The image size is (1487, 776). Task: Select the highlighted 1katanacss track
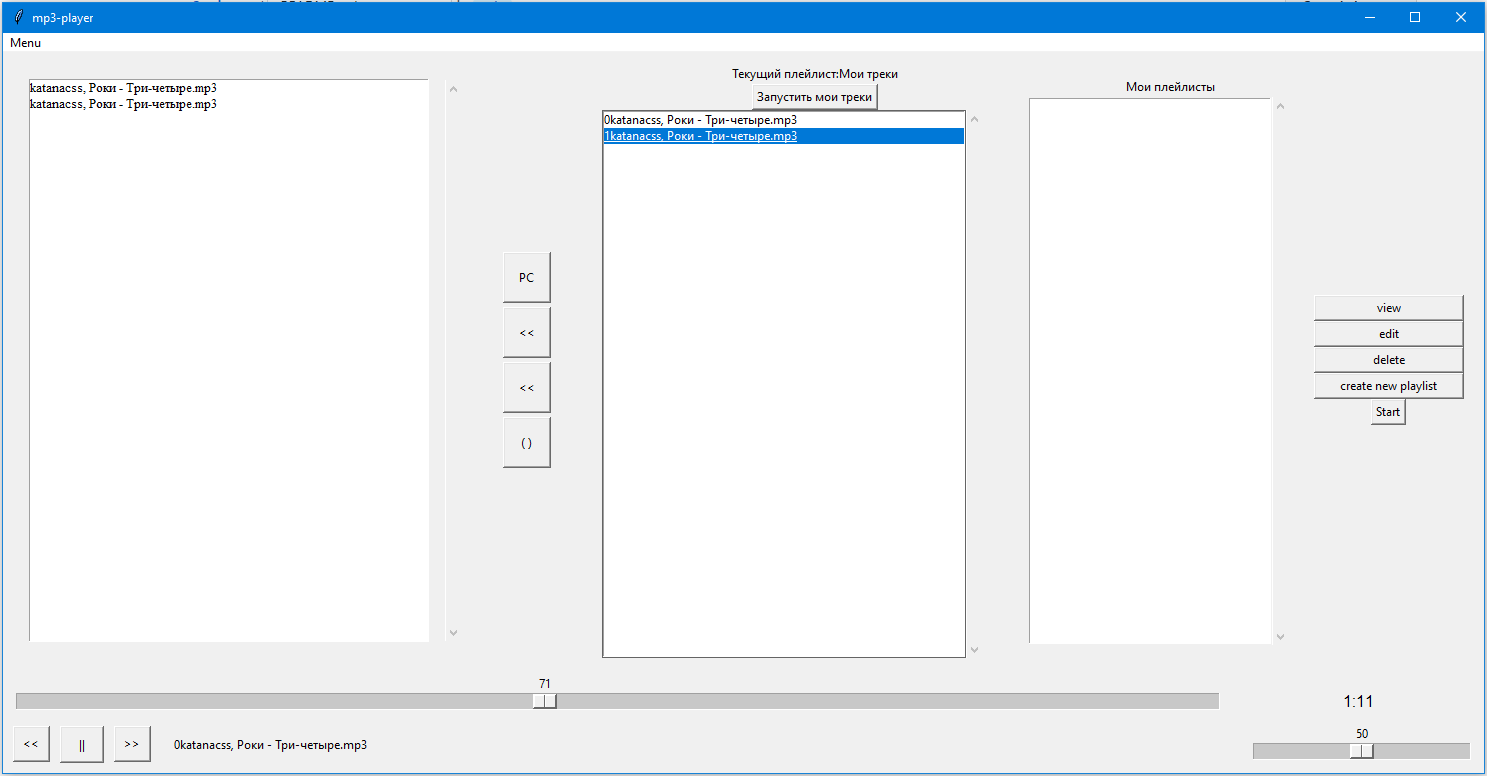(700, 135)
